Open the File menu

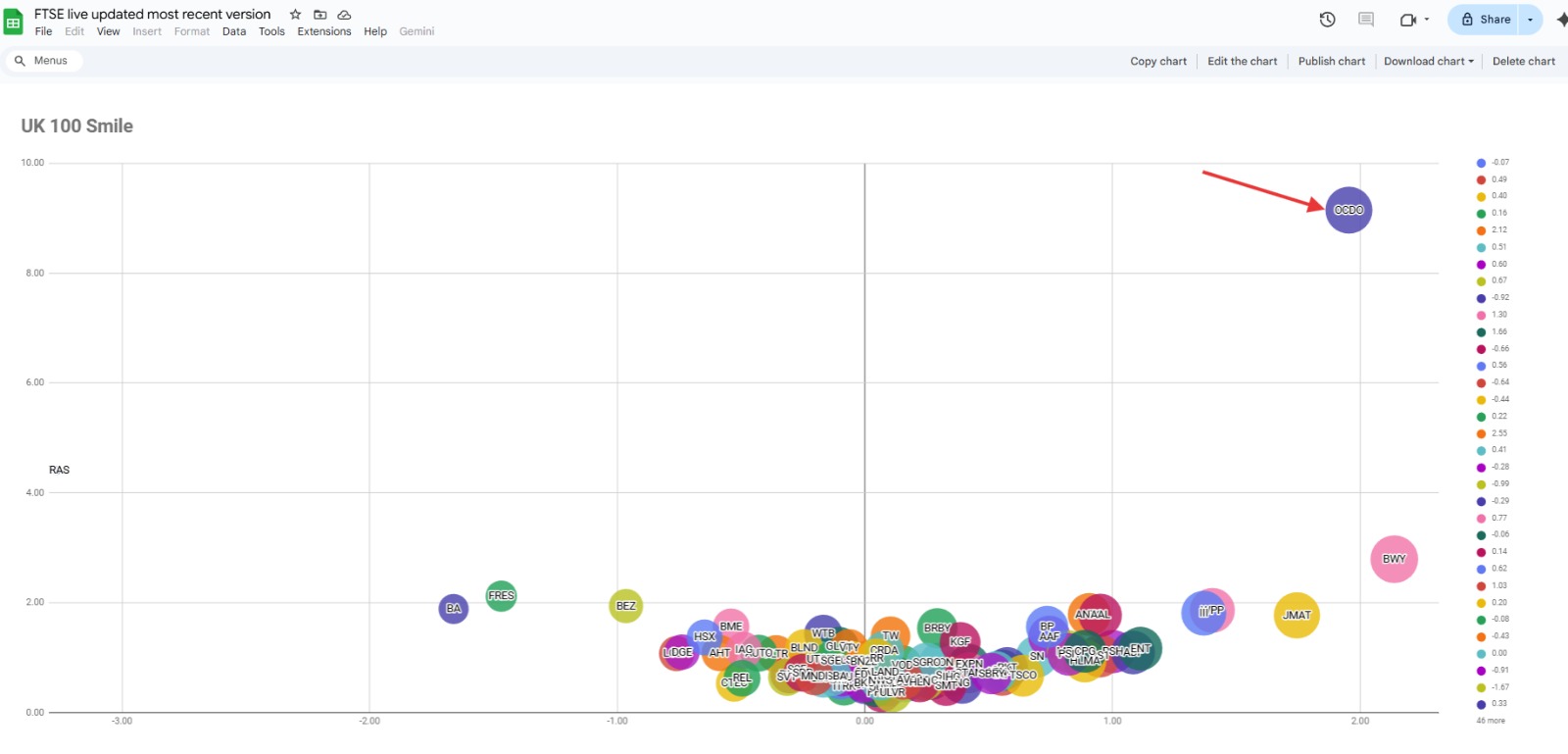point(43,31)
